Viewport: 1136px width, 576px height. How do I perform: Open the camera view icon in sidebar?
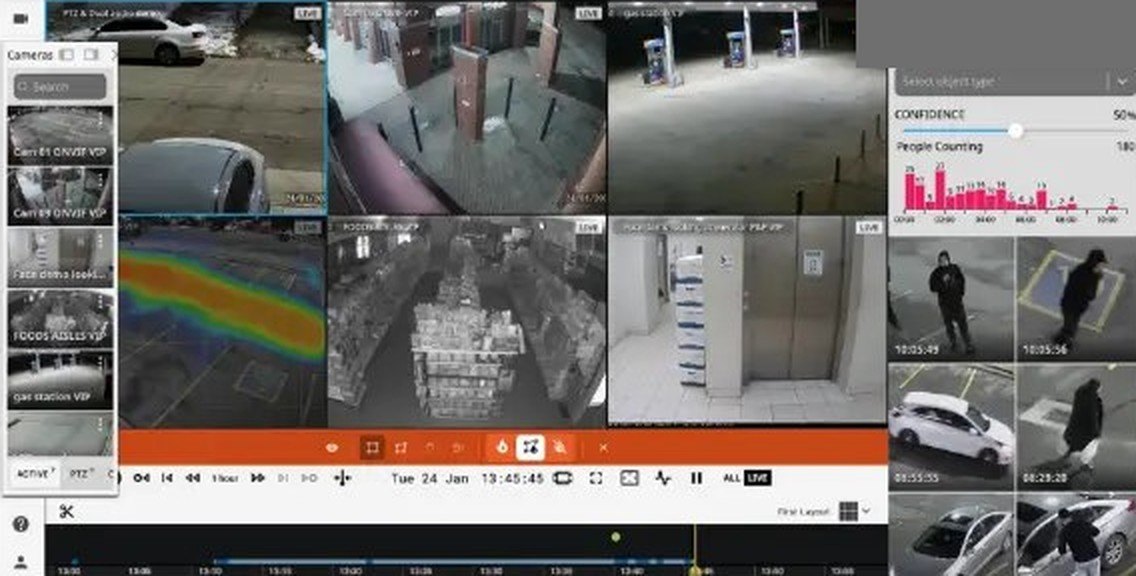coord(20,19)
